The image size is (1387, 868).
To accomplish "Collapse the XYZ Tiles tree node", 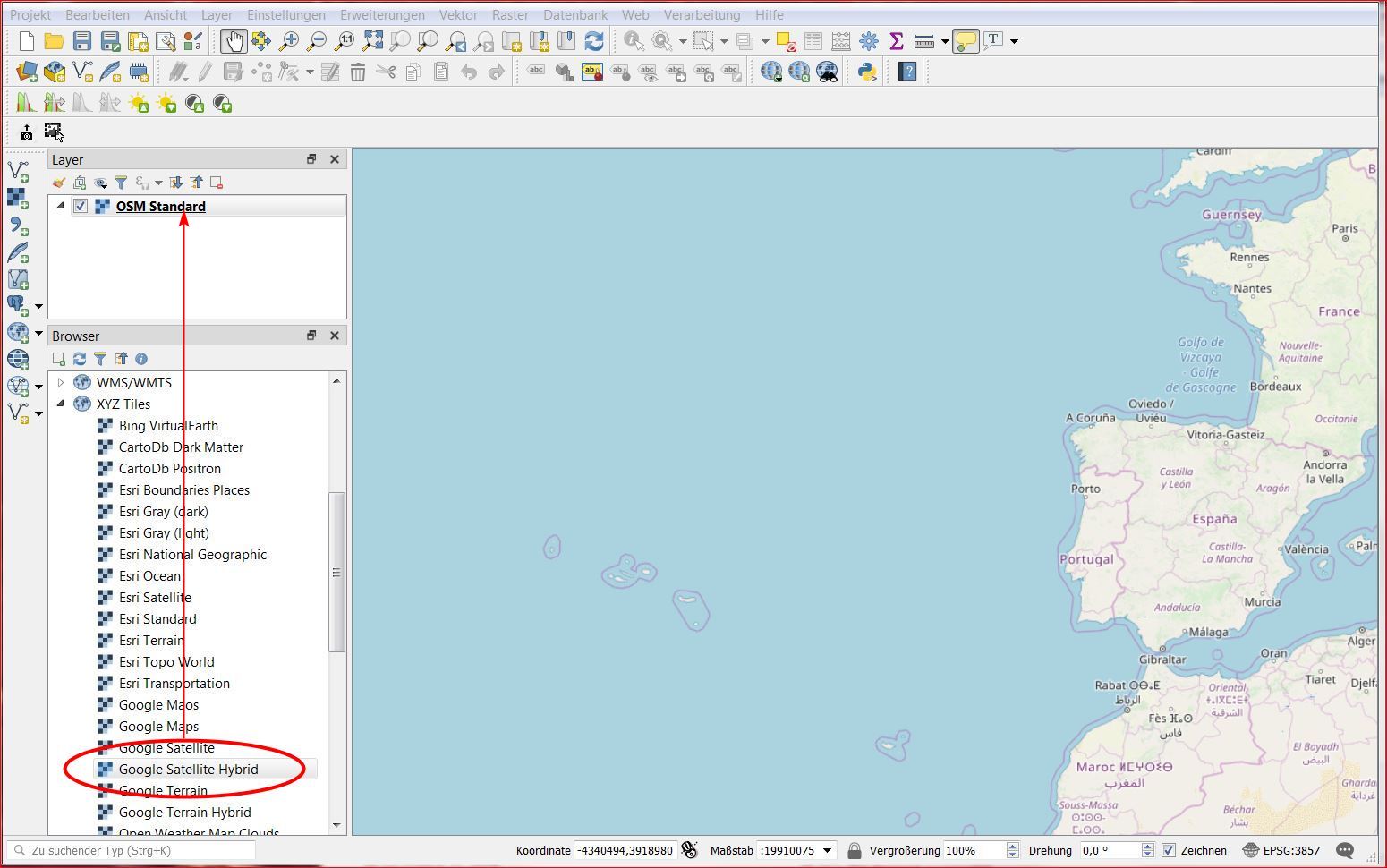I will point(61,404).
